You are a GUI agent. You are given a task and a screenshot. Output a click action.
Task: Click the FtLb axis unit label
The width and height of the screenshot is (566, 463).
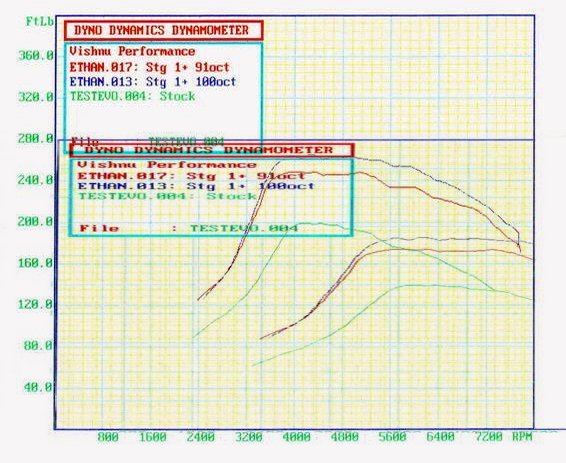click(40, 22)
